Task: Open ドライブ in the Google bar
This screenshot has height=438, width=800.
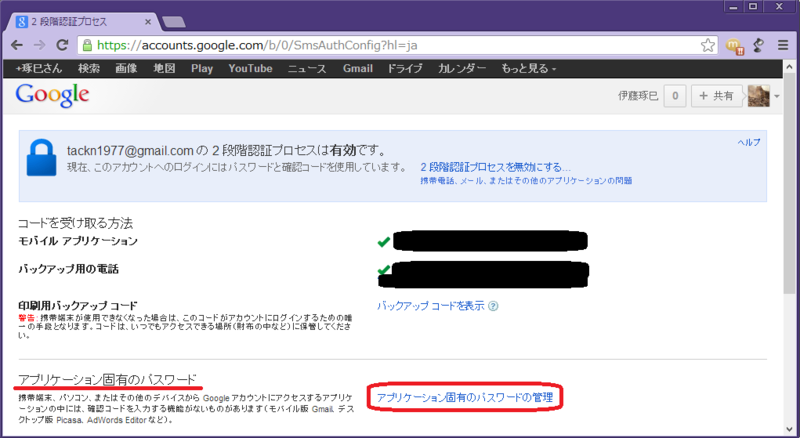Action: [x=405, y=68]
